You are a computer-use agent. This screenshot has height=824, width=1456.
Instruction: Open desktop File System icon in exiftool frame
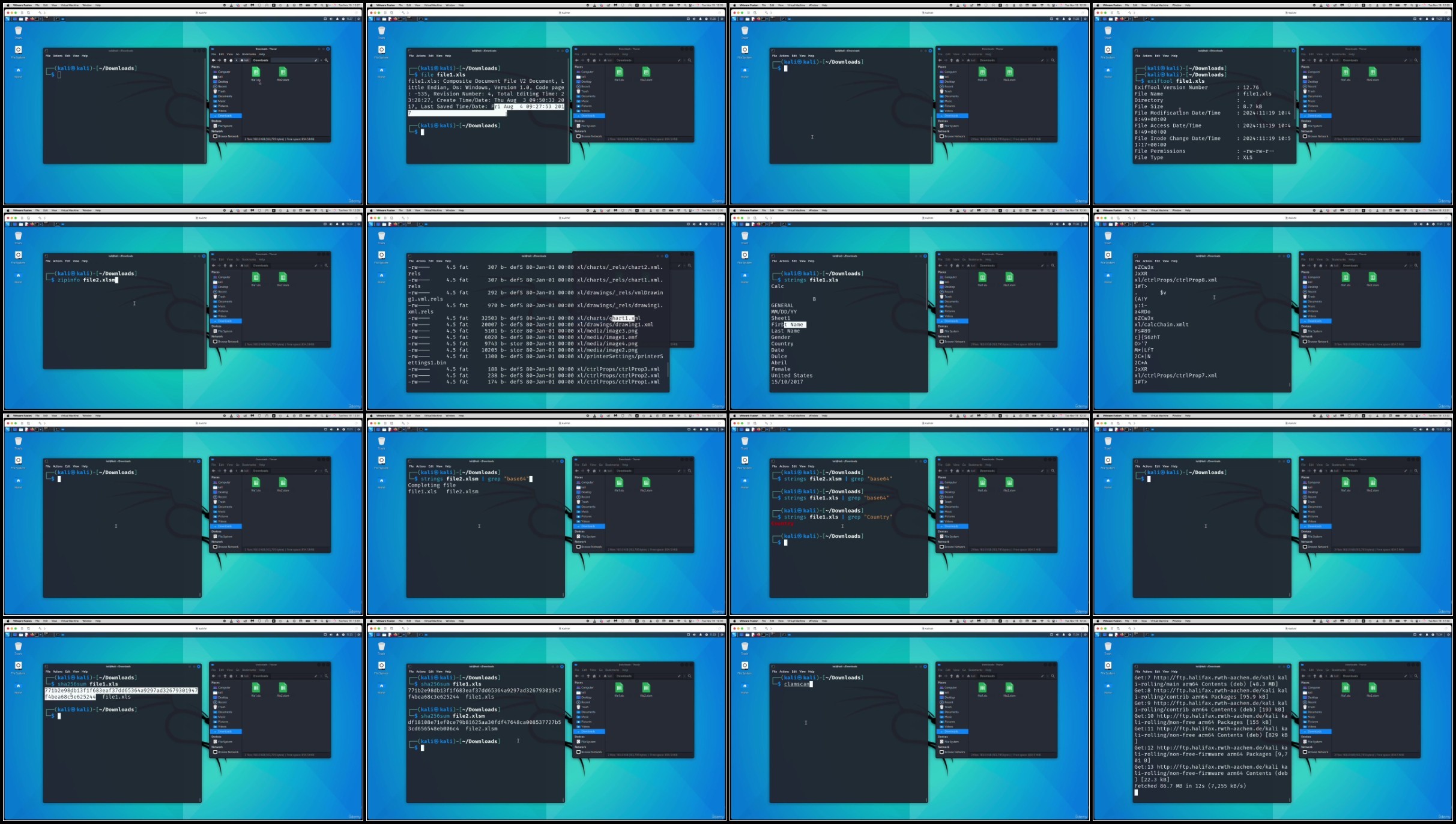coord(1108,51)
